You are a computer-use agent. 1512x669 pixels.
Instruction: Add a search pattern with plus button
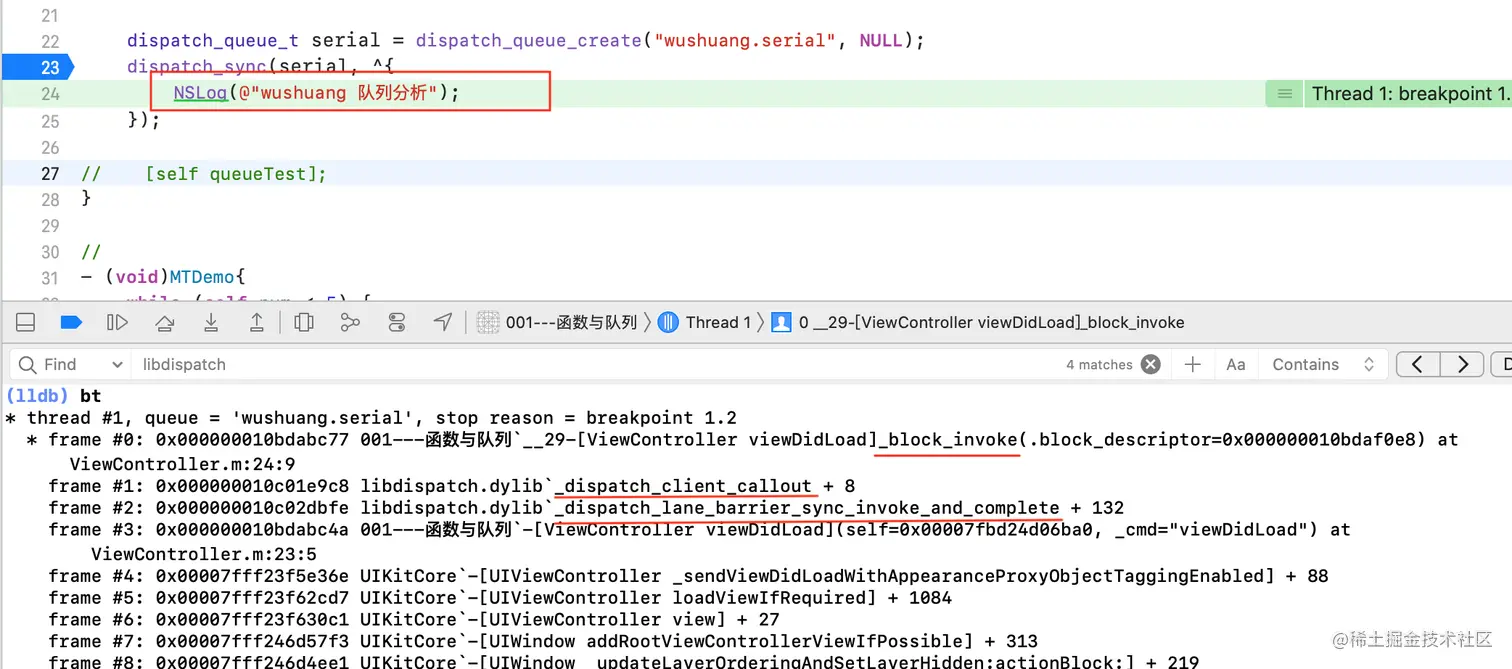coord(1192,364)
